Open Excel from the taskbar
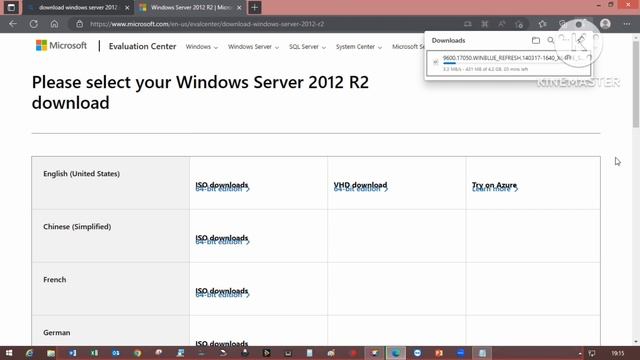640x360 pixels. tap(94, 353)
